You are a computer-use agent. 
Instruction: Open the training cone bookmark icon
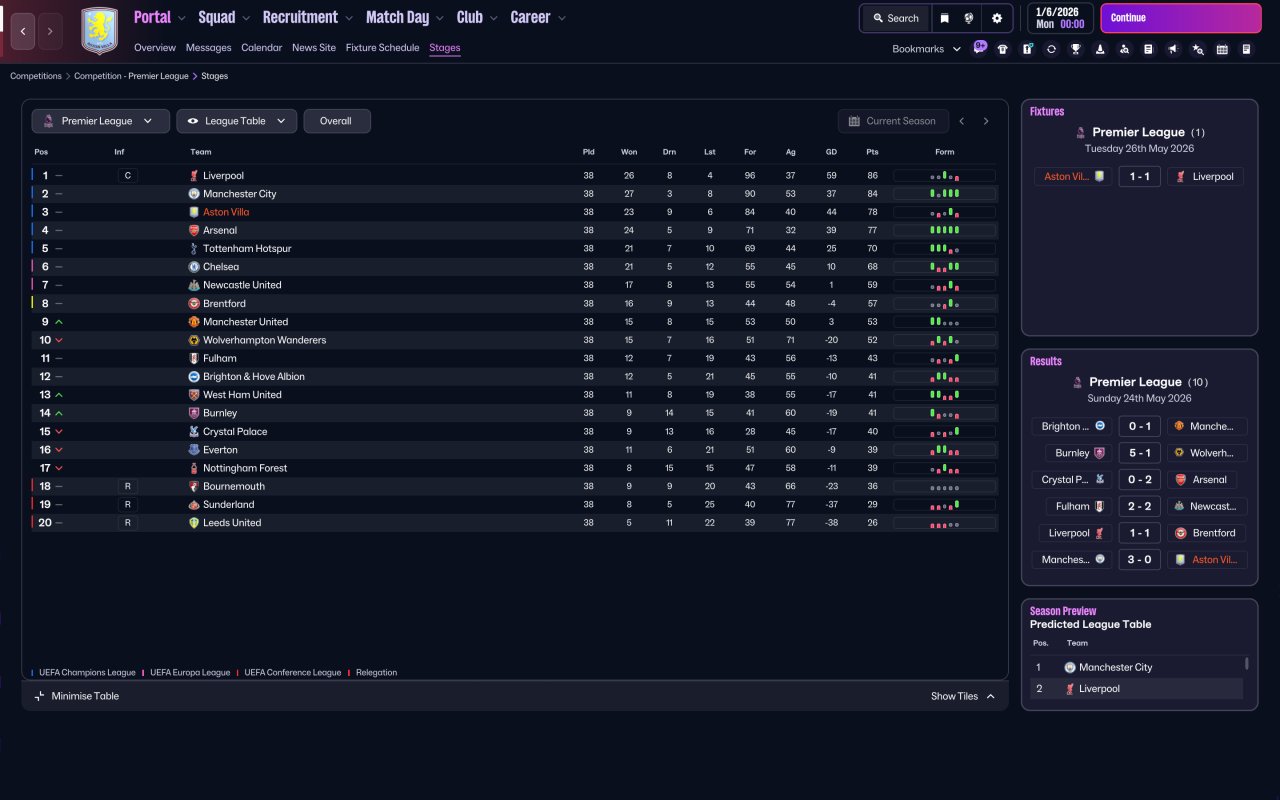click(x=1100, y=49)
